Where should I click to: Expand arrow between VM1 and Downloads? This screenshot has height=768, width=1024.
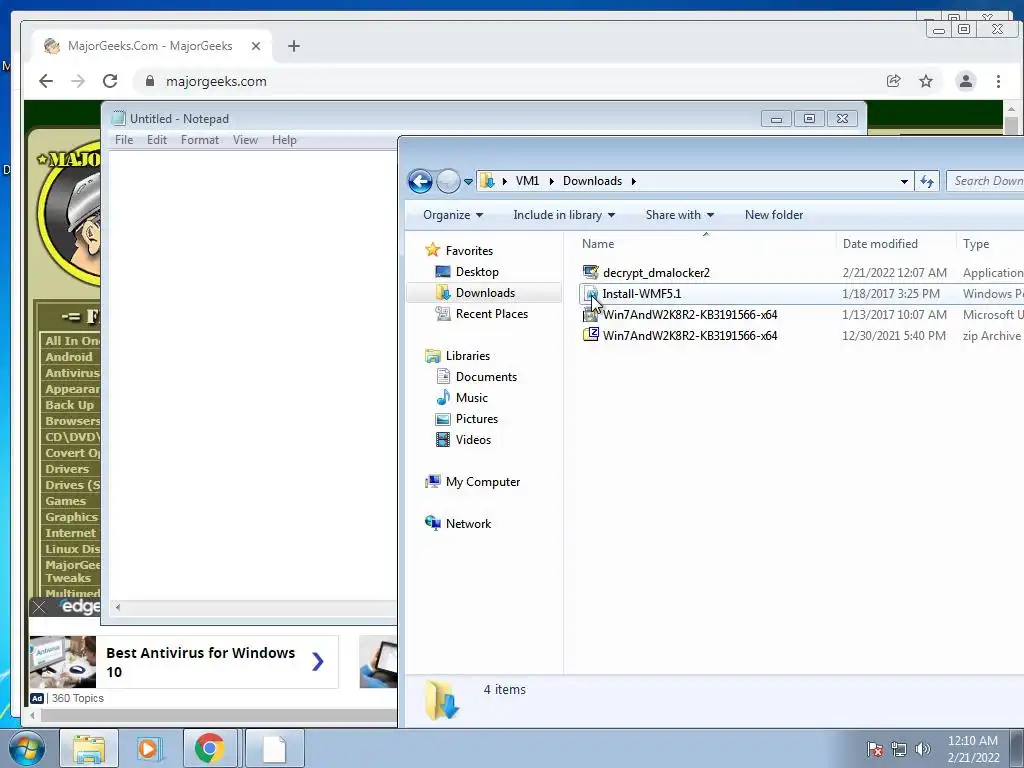point(551,181)
